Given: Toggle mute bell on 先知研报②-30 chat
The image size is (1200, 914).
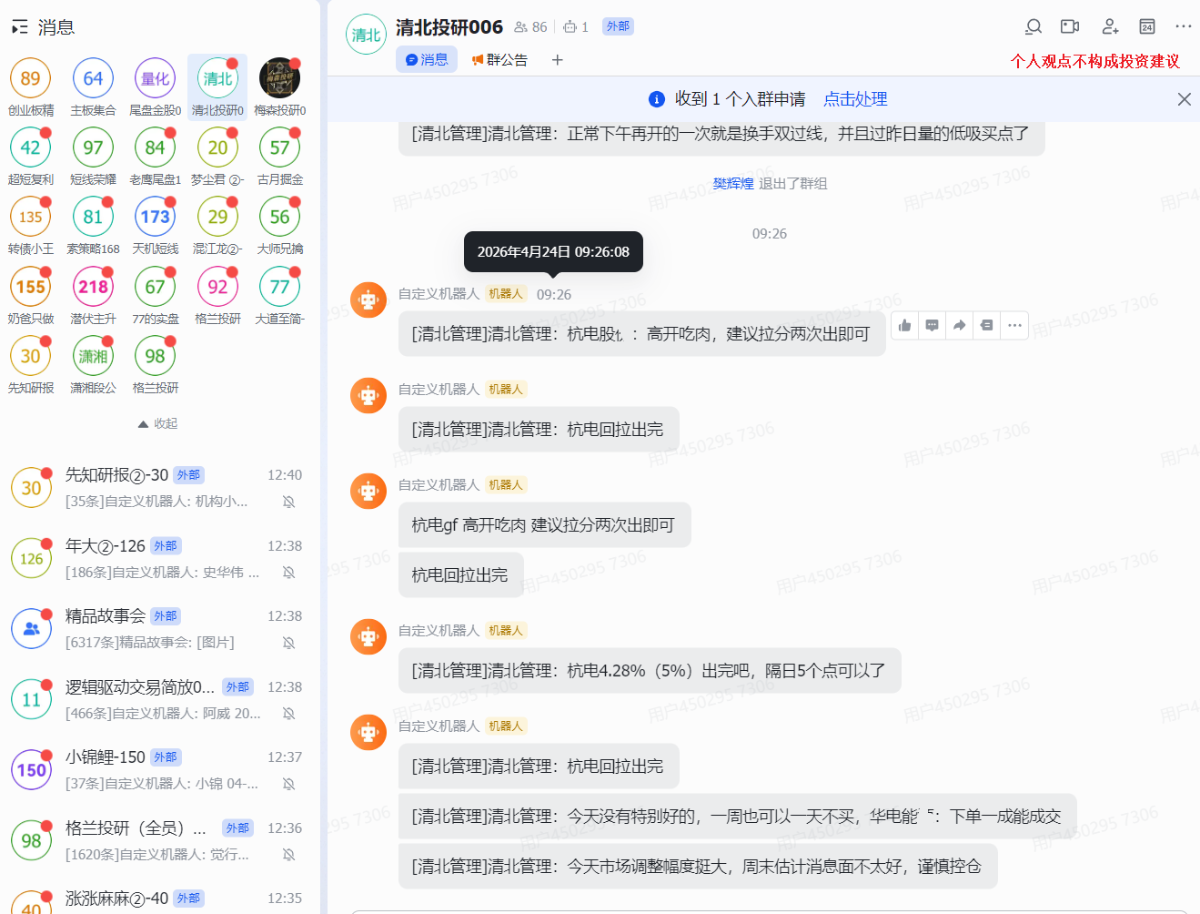Looking at the screenshot, I should point(289,501).
